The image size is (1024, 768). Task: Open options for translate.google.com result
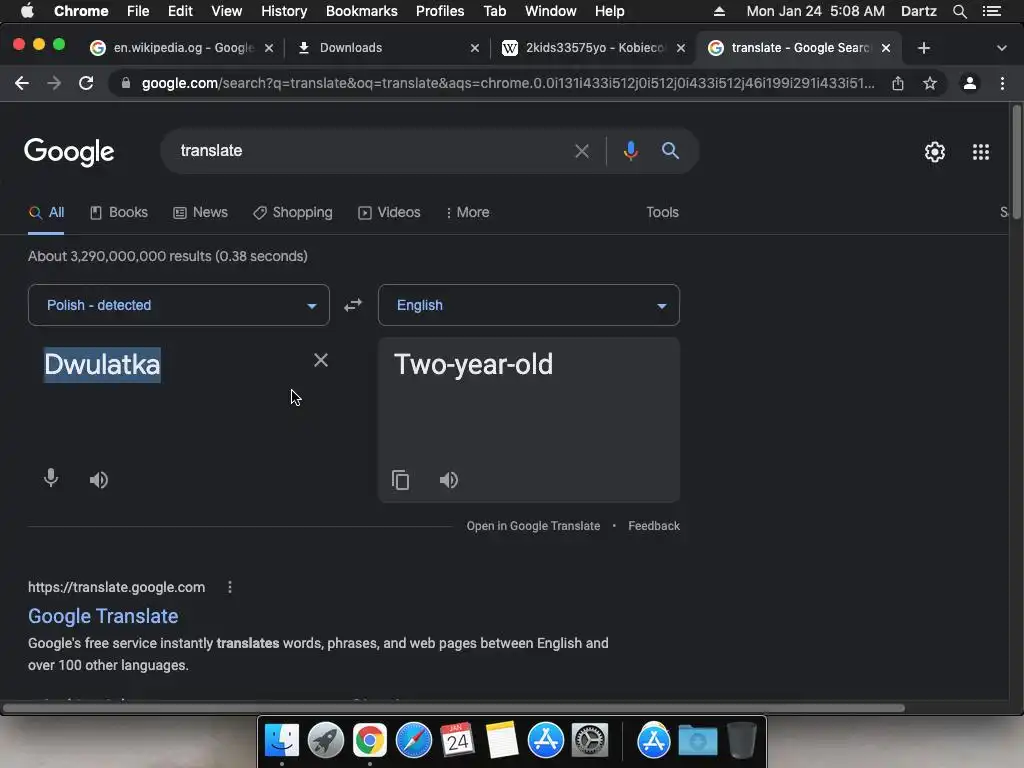[229, 587]
